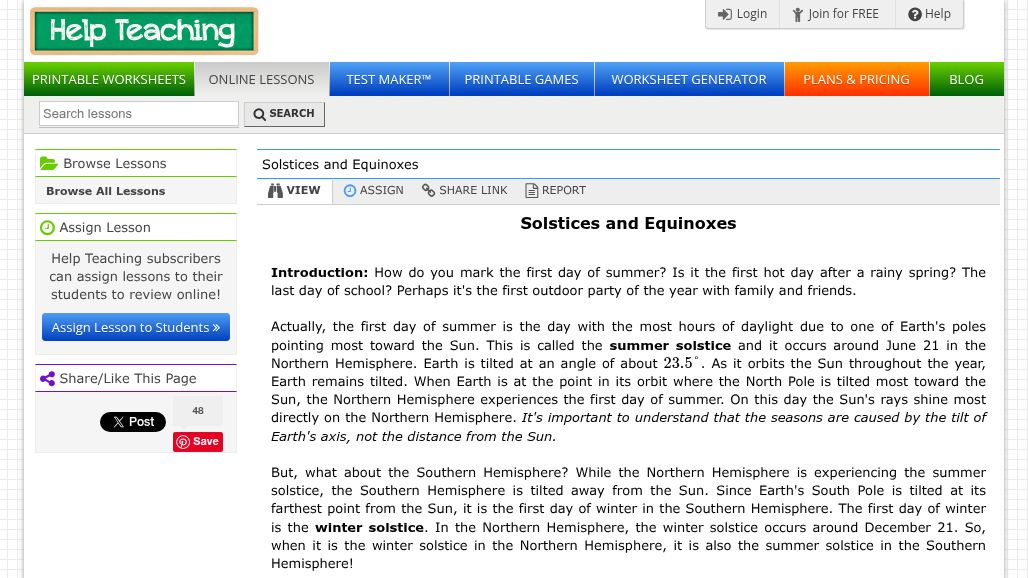Click the bold Solstices and Equinoxes title

(628, 223)
